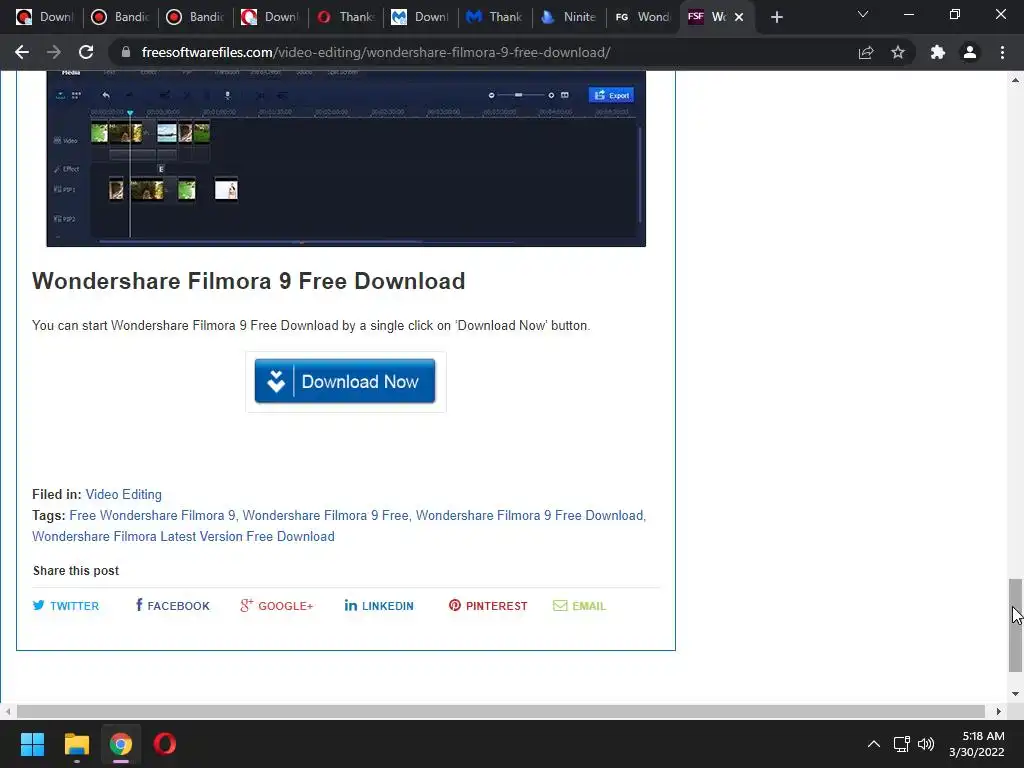Switch to the fourth tab labeled Download
The height and width of the screenshot is (768, 1024).
[x=270, y=17]
